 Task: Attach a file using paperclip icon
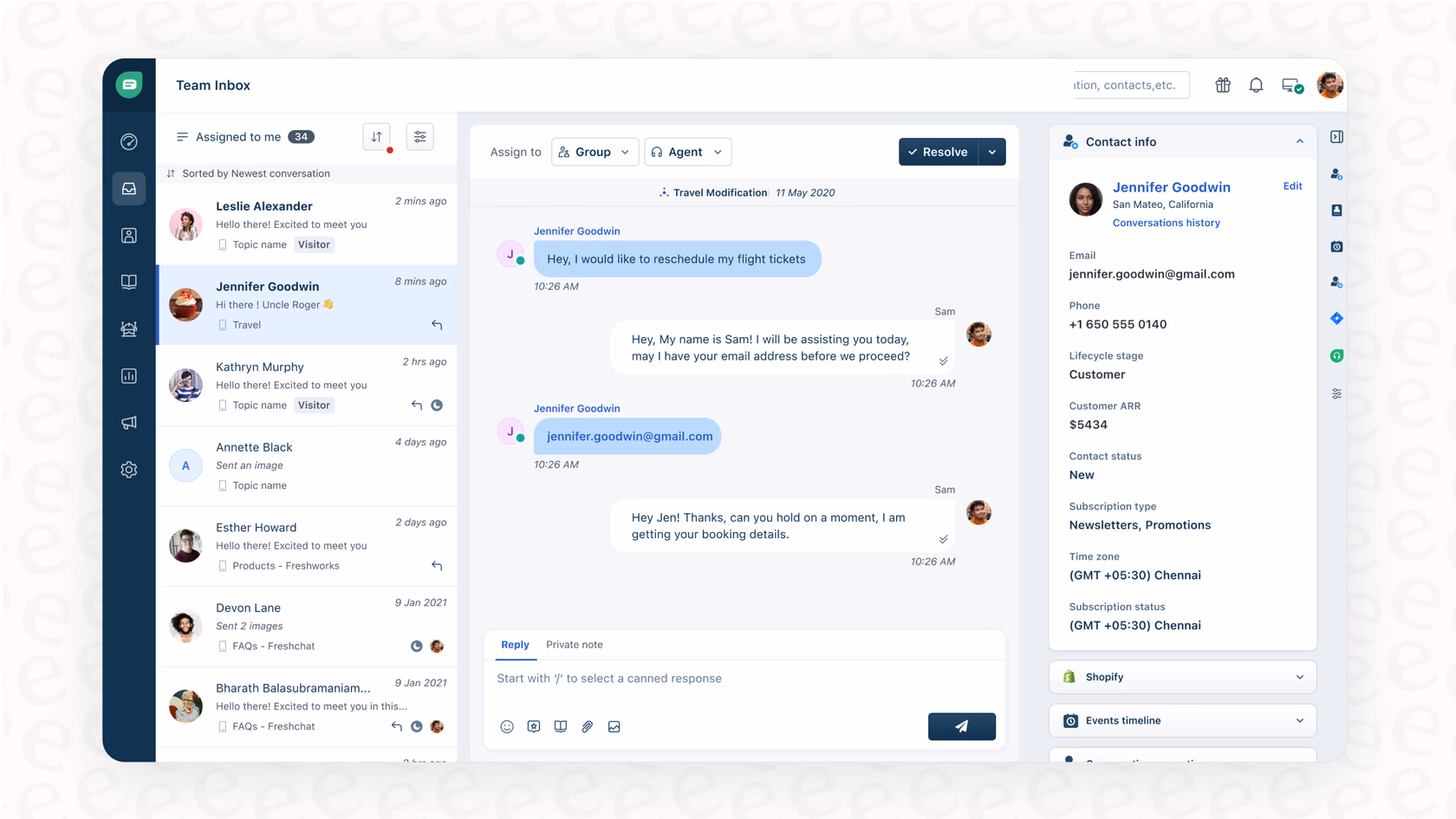[587, 726]
